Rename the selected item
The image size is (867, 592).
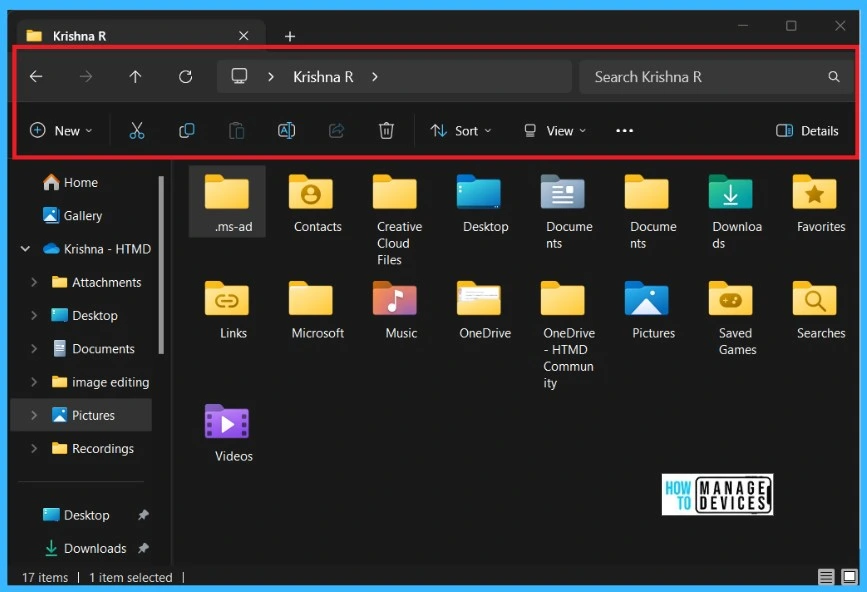(x=286, y=130)
